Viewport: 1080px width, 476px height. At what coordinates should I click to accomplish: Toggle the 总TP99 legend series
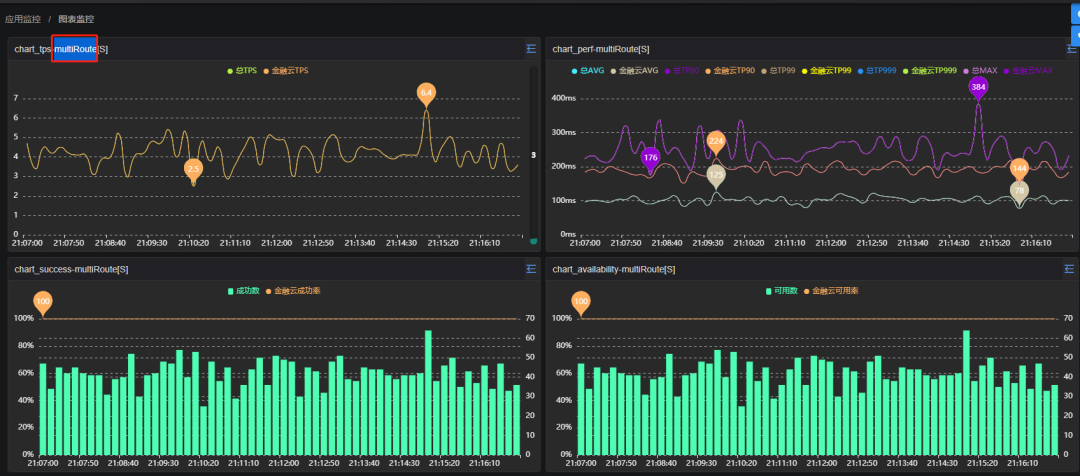(778, 70)
